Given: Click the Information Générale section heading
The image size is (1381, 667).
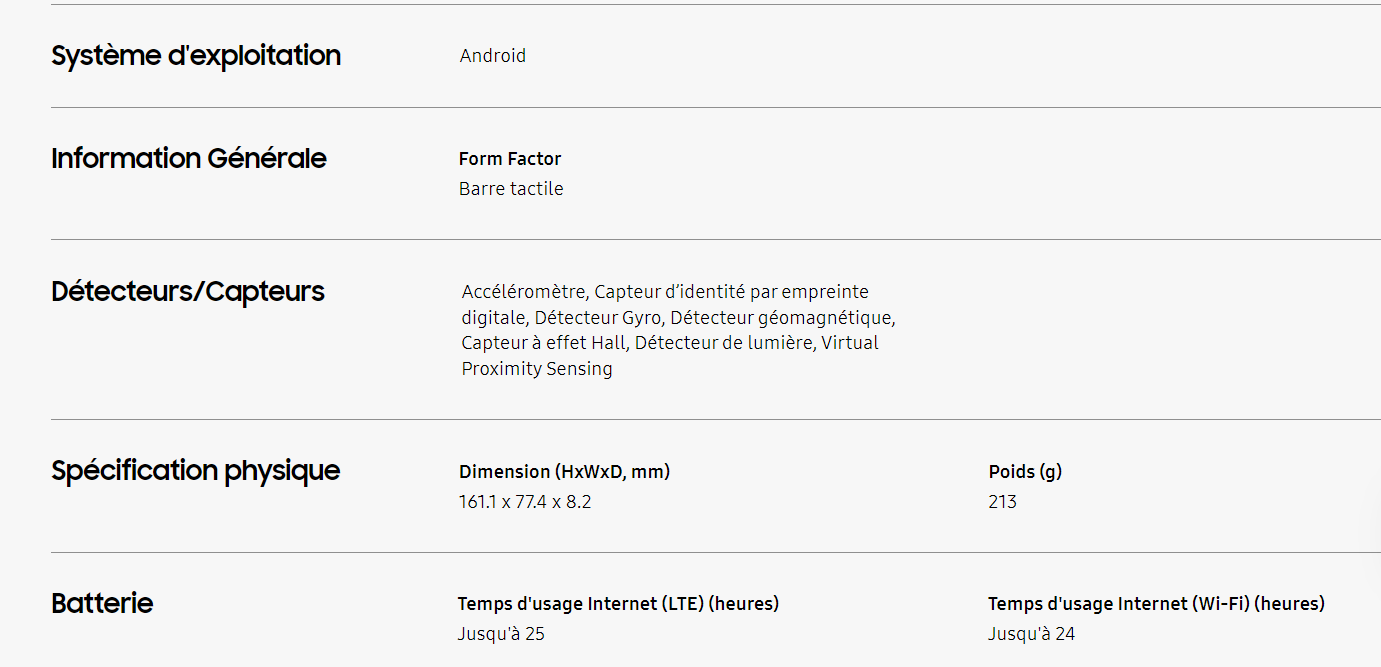Looking at the screenshot, I should click(189, 158).
